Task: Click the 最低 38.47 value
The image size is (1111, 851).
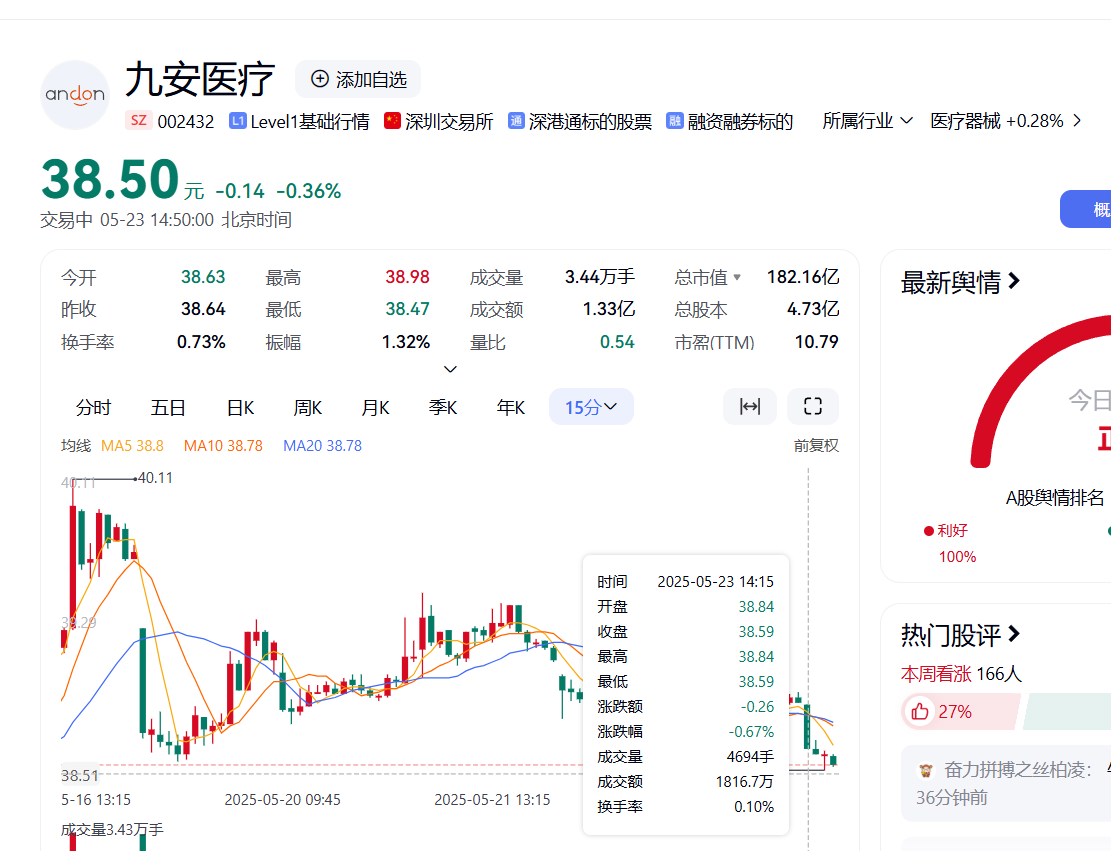Action: click(x=407, y=309)
